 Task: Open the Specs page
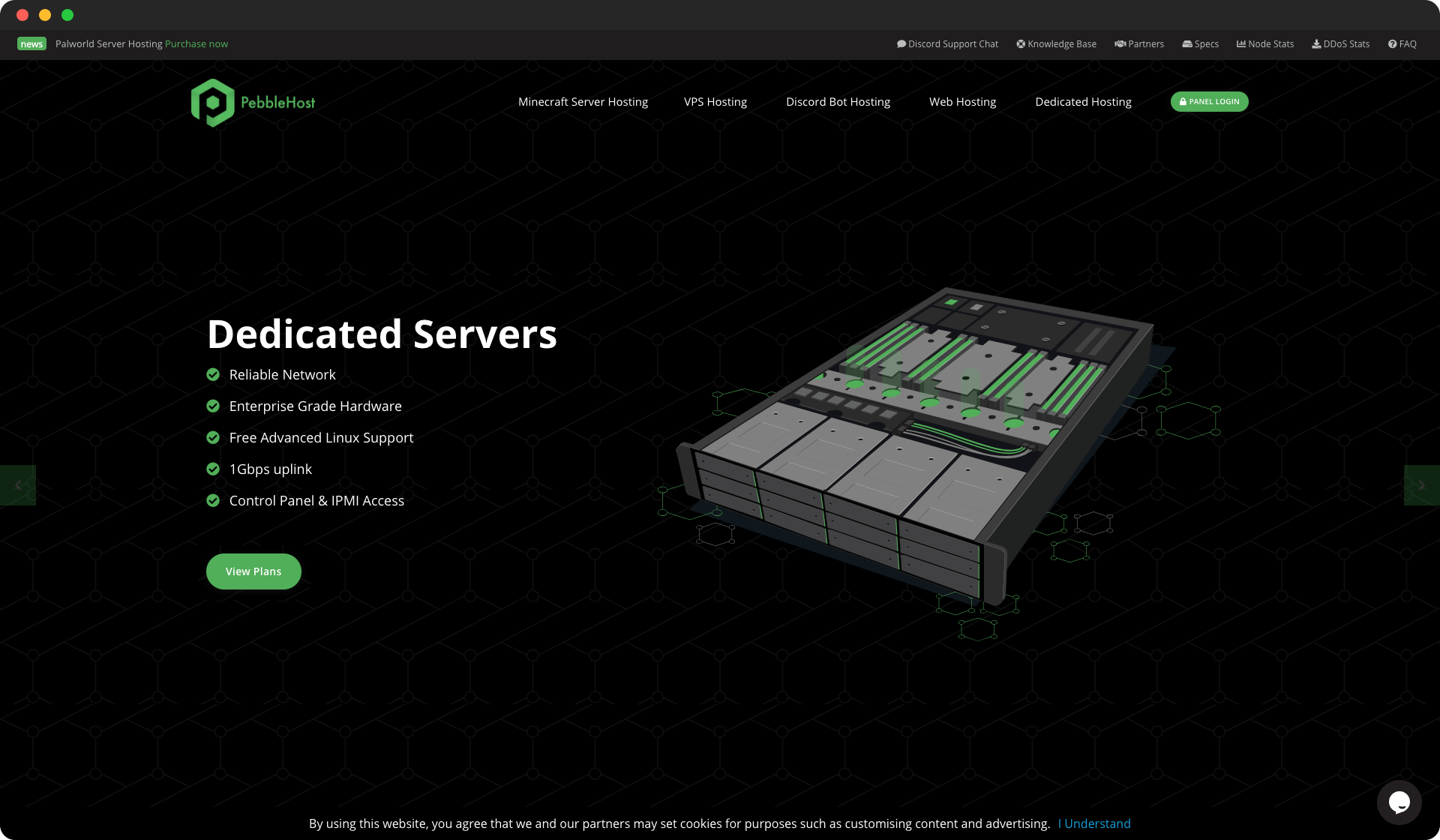1200,44
